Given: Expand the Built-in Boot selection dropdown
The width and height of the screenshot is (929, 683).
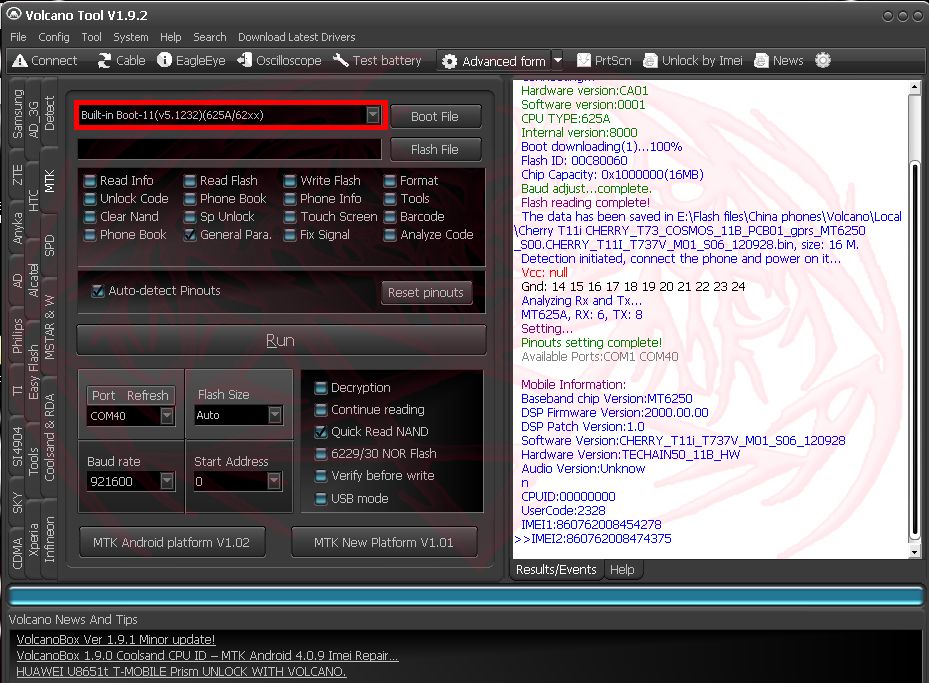Looking at the screenshot, I should (x=372, y=115).
